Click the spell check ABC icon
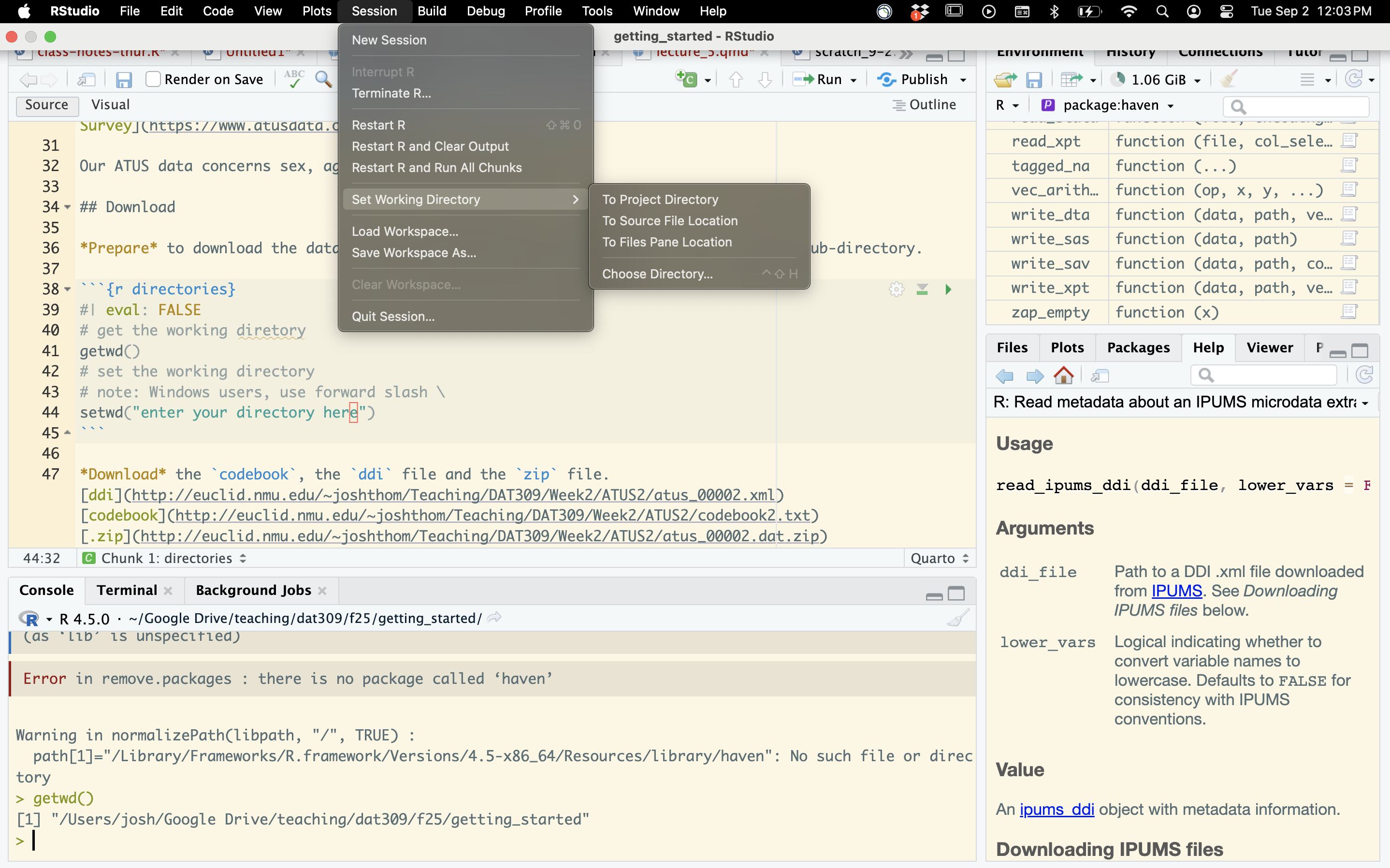1390x868 pixels. click(294, 79)
